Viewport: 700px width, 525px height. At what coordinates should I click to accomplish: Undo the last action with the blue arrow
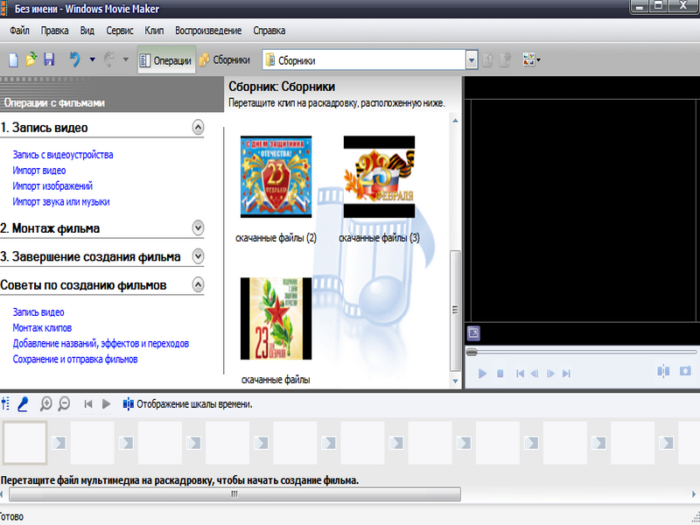click(75, 59)
